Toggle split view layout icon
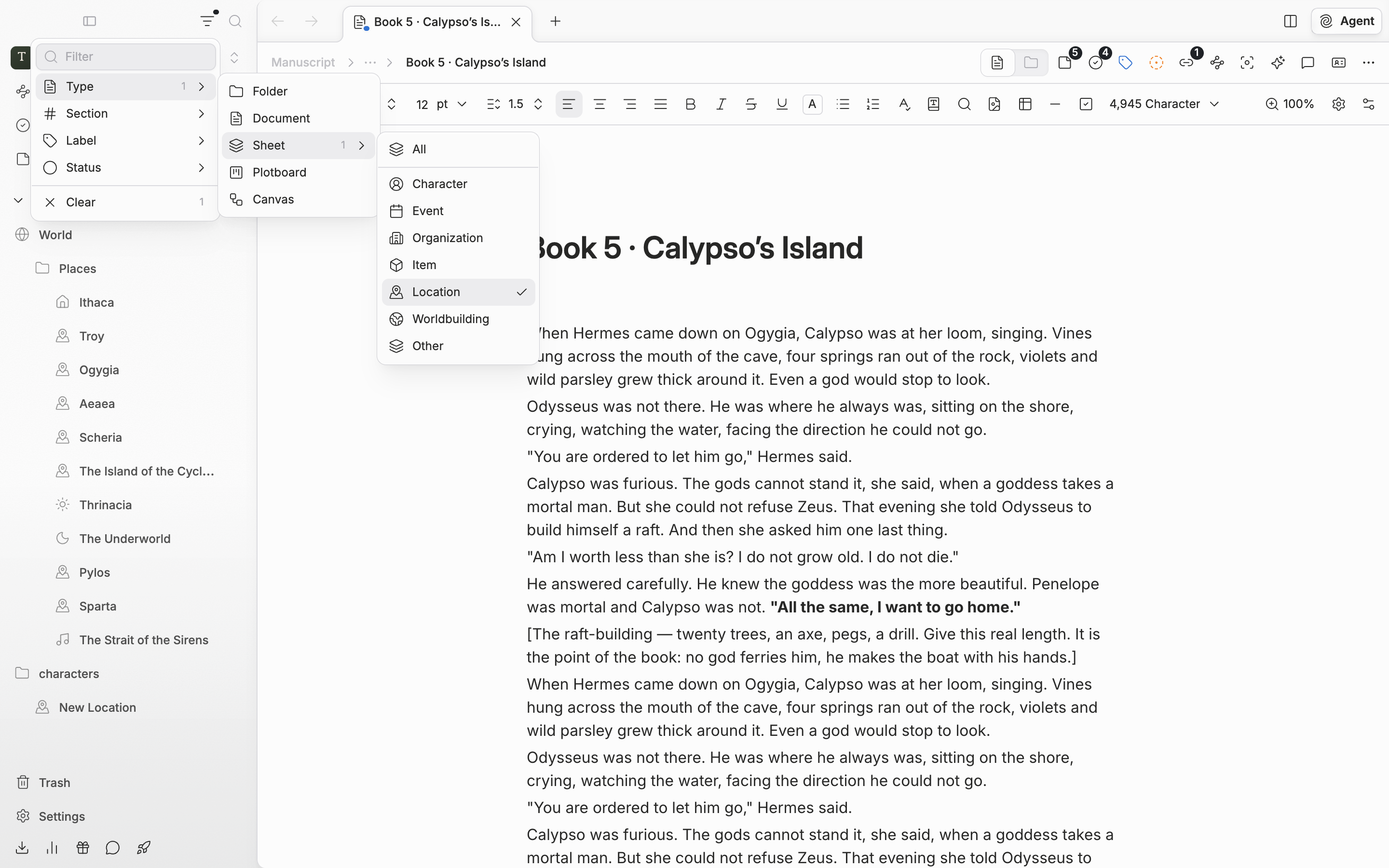 (x=1290, y=21)
